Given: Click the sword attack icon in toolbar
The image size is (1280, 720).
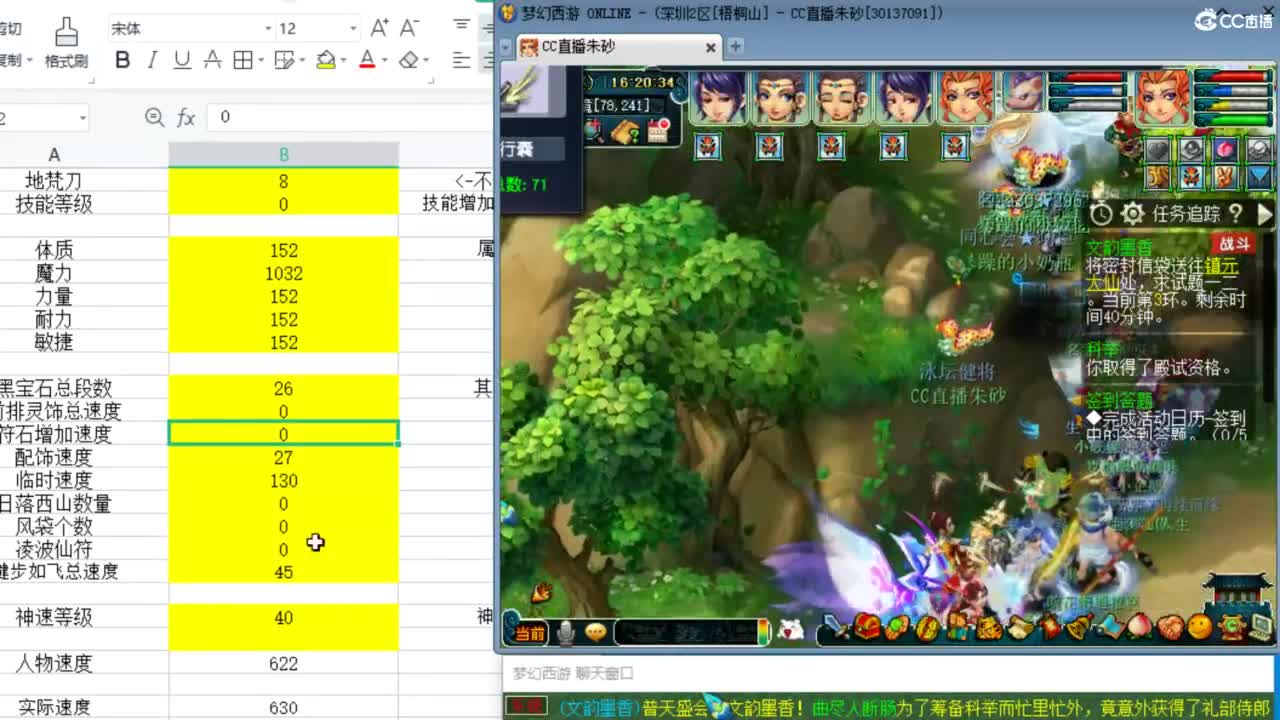Looking at the screenshot, I should point(834,627).
